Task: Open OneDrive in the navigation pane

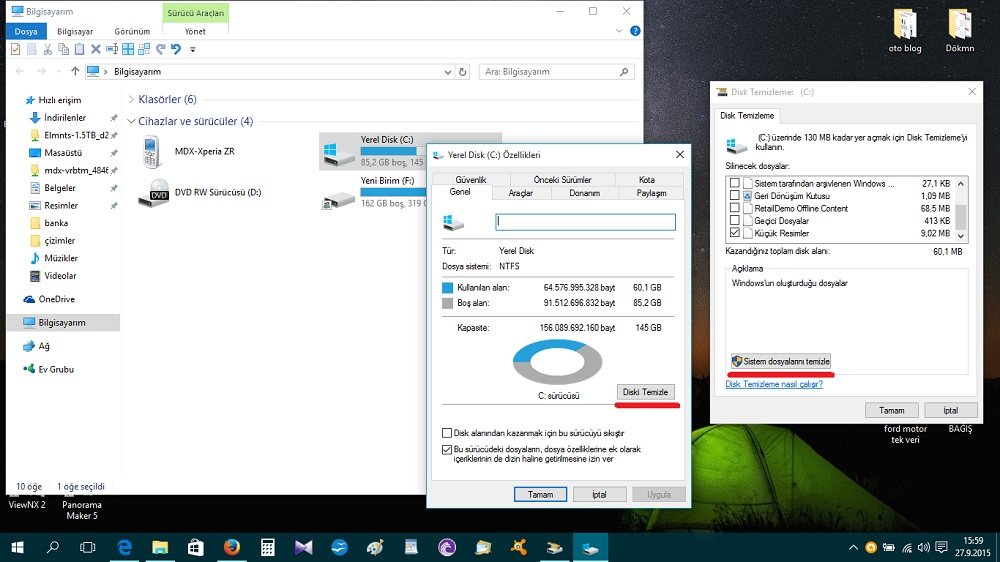Action: pyautogui.click(x=56, y=299)
